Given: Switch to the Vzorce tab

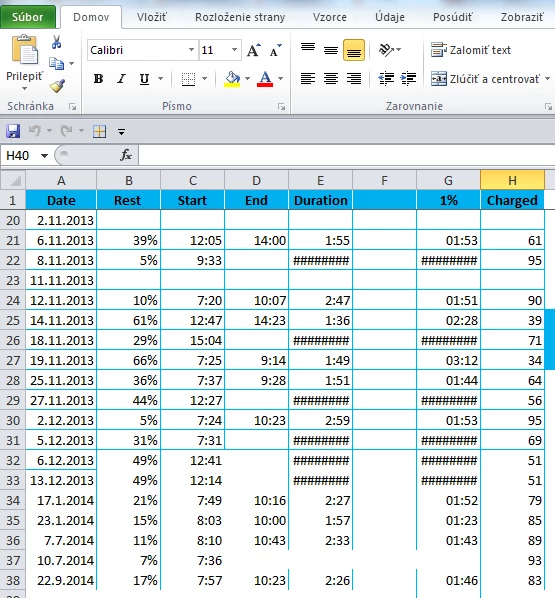Looking at the screenshot, I should coord(330,17).
